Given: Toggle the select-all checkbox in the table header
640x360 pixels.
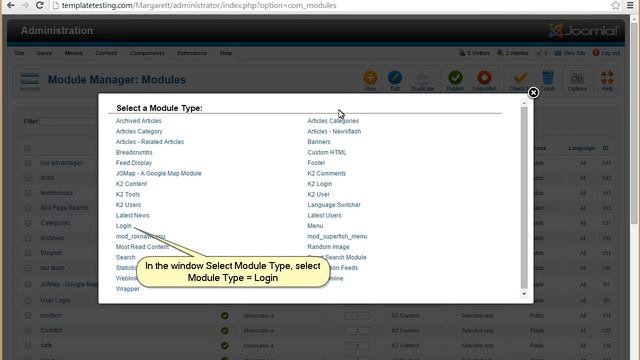Looking at the screenshot, I should click(27, 148).
